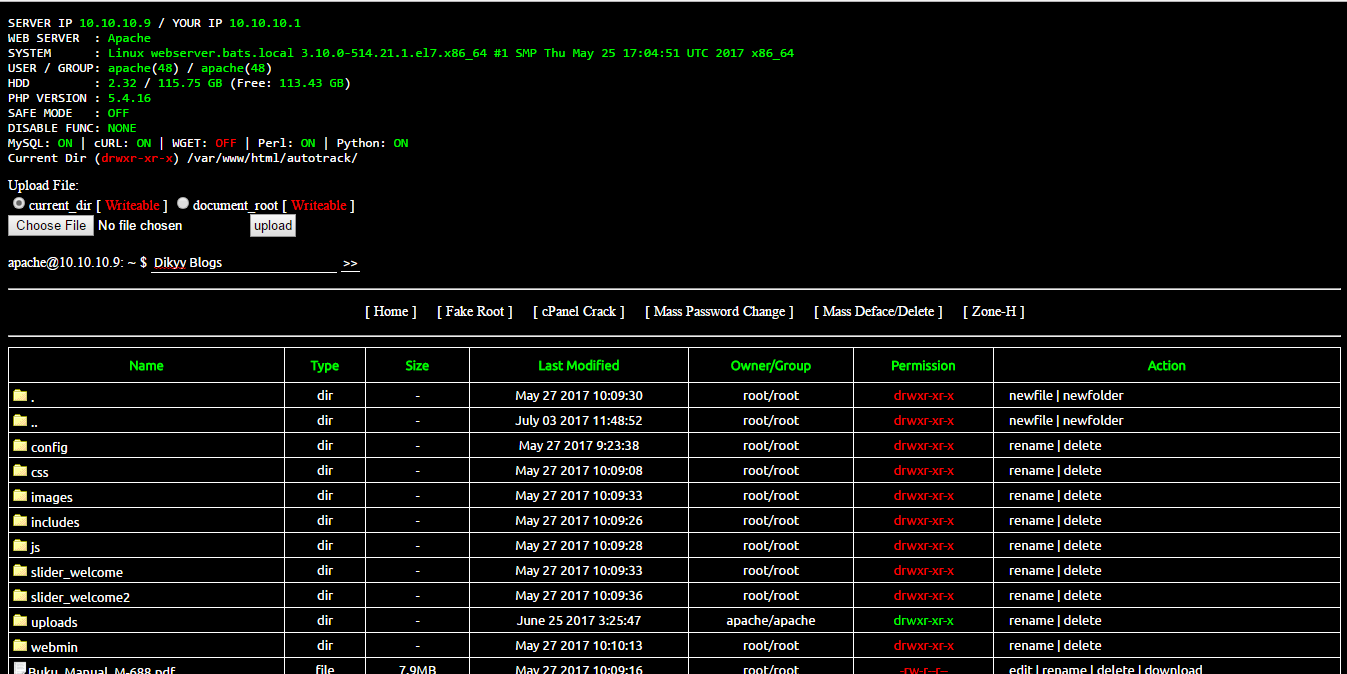Open the slider_welcome folder icon
The height and width of the screenshot is (674, 1347).
point(20,570)
